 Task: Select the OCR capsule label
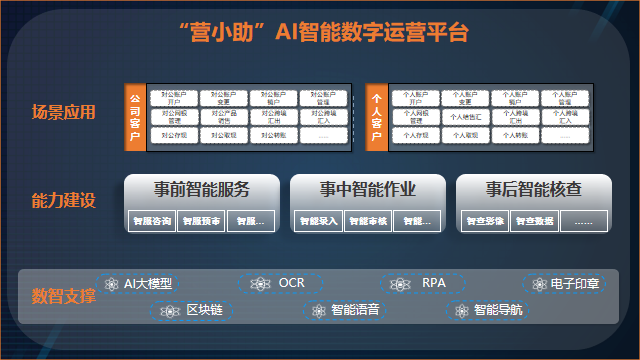click(x=291, y=283)
